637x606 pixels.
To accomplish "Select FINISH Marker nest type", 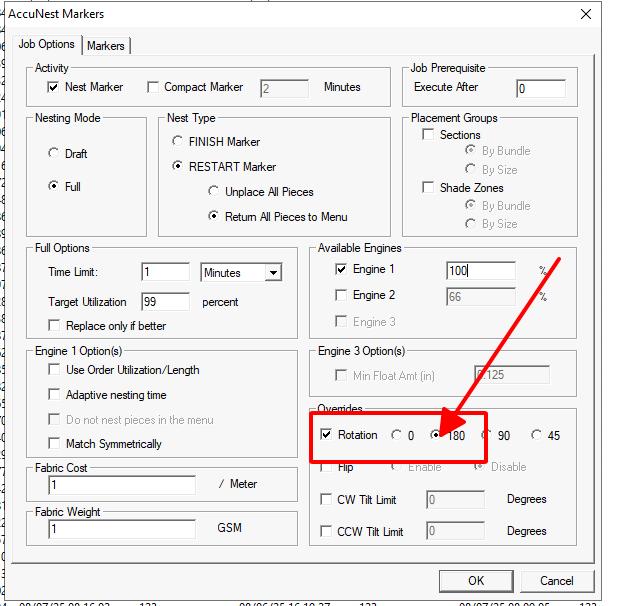I will click(179, 142).
